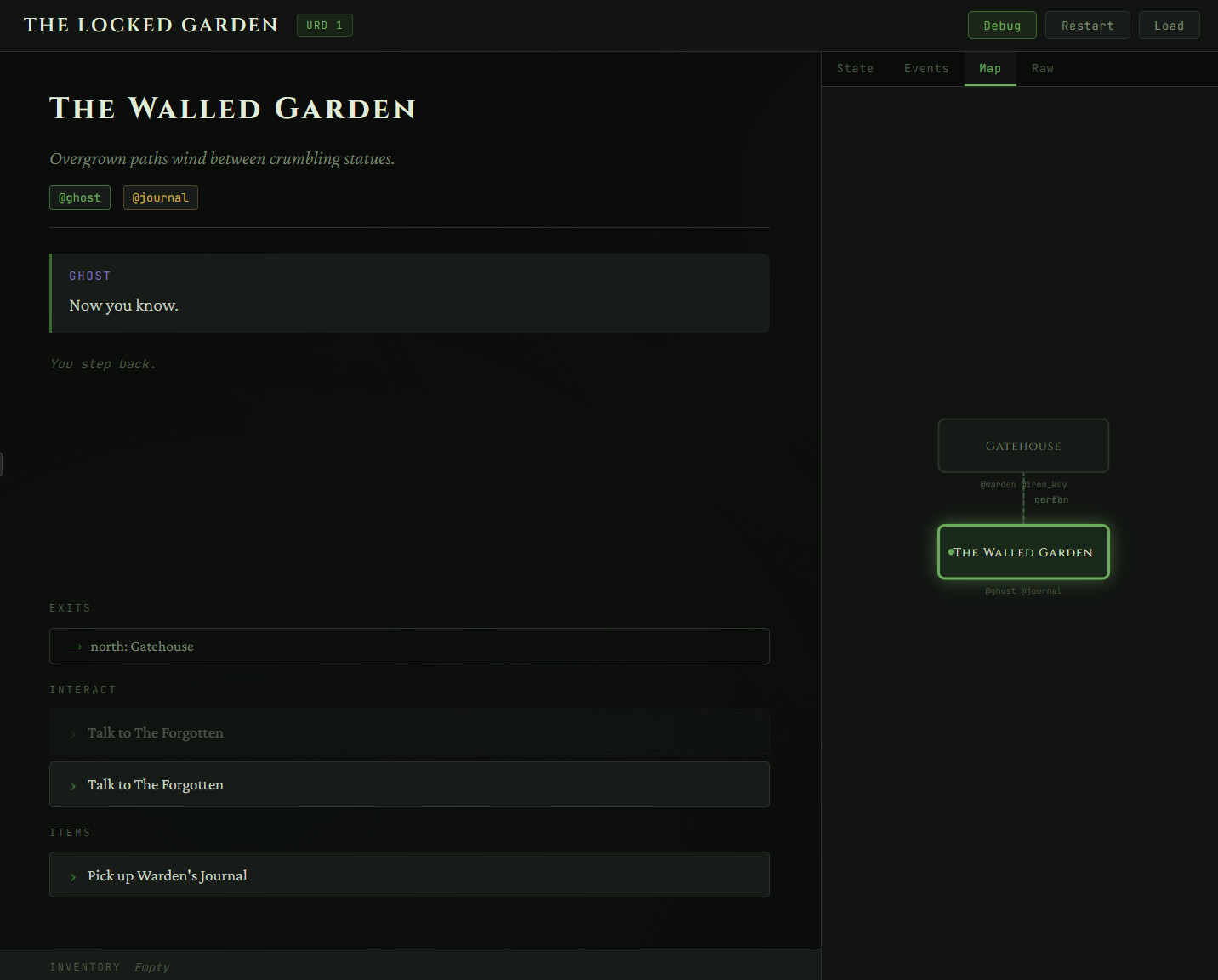Click the URD 1 version badge
1218x980 pixels.
(x=324, y=26)
